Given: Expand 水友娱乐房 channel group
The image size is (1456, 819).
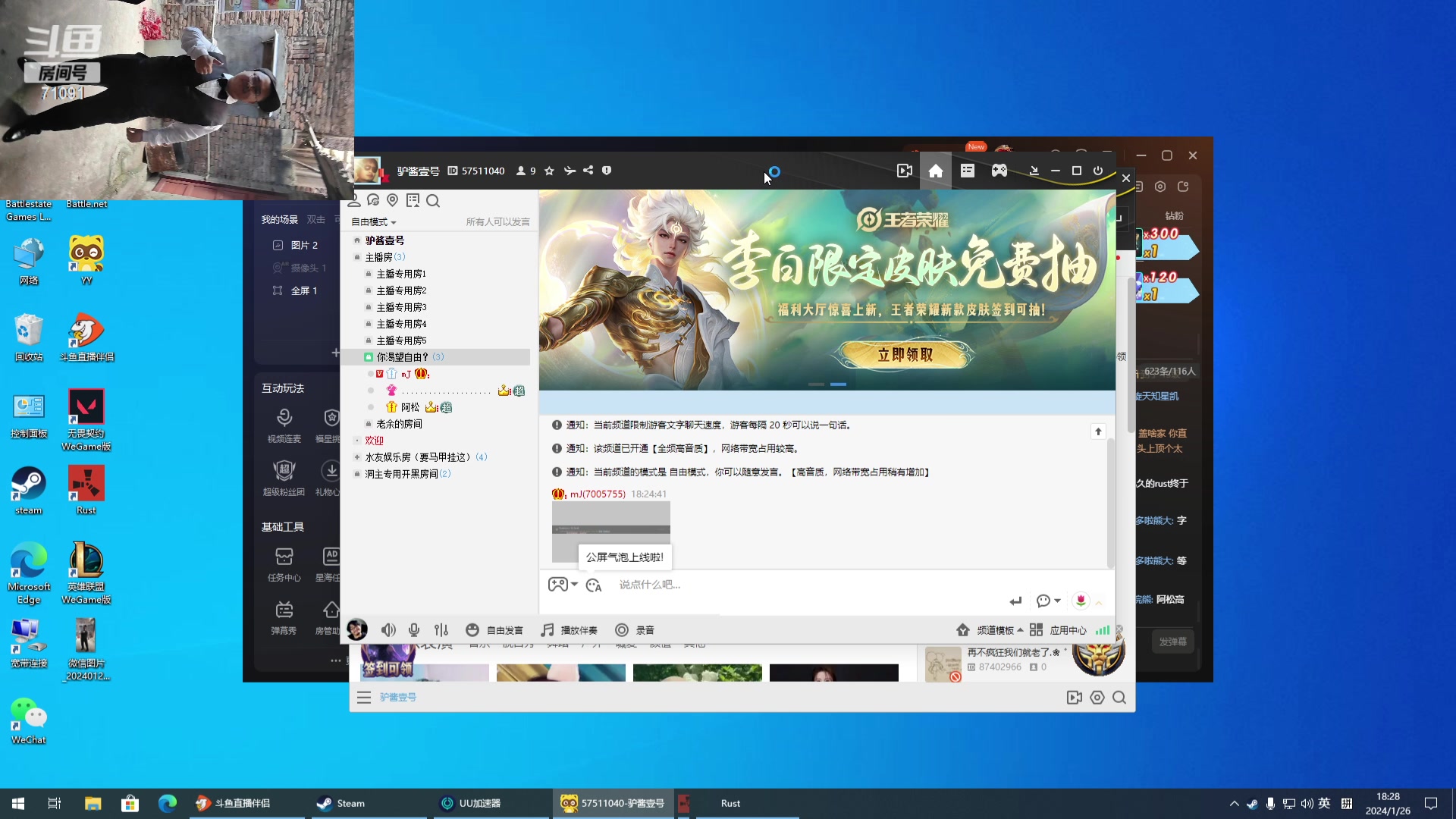Looking at the screenshot, I should coord(357,457).
